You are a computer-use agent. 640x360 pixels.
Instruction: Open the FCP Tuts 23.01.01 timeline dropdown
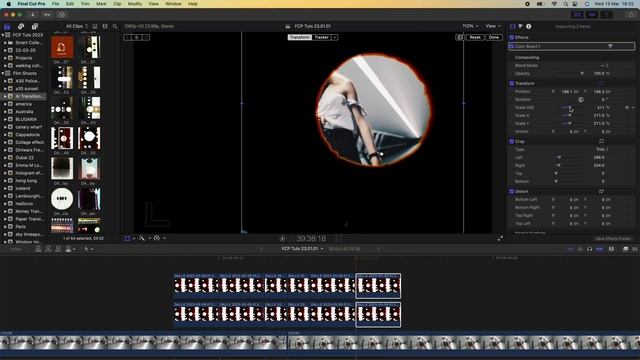point(302,249)
